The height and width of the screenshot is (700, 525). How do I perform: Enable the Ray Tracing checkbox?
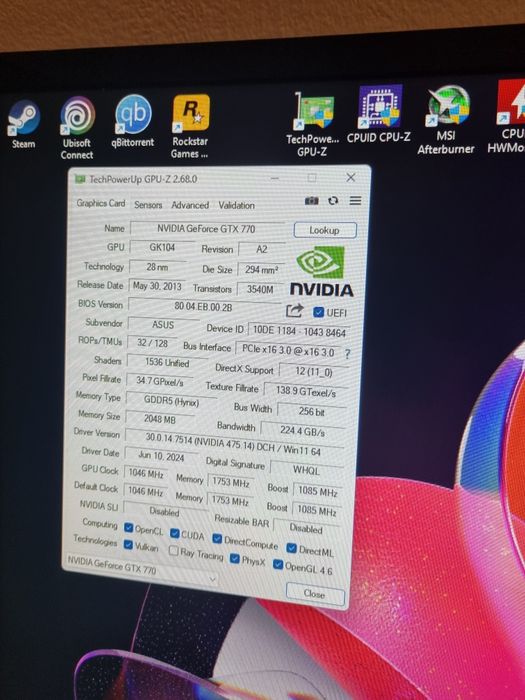click(x=174, y=550)
